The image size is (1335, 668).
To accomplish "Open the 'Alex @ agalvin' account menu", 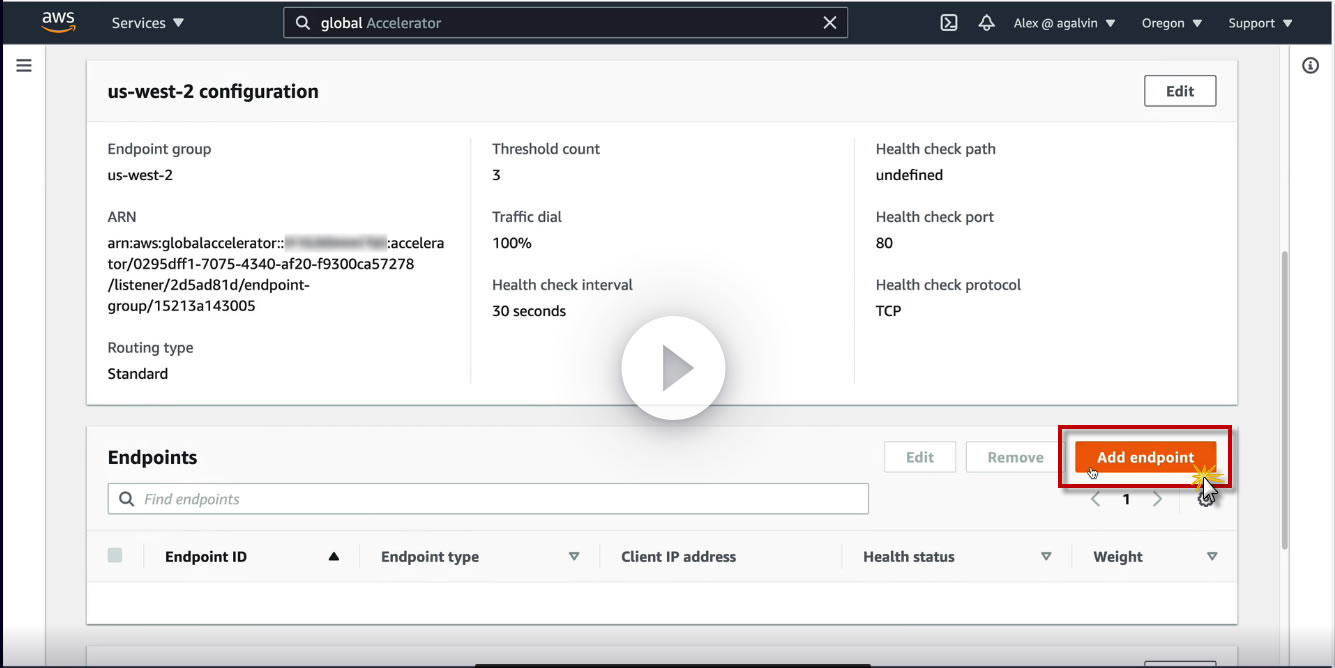I will point(1065,23).
